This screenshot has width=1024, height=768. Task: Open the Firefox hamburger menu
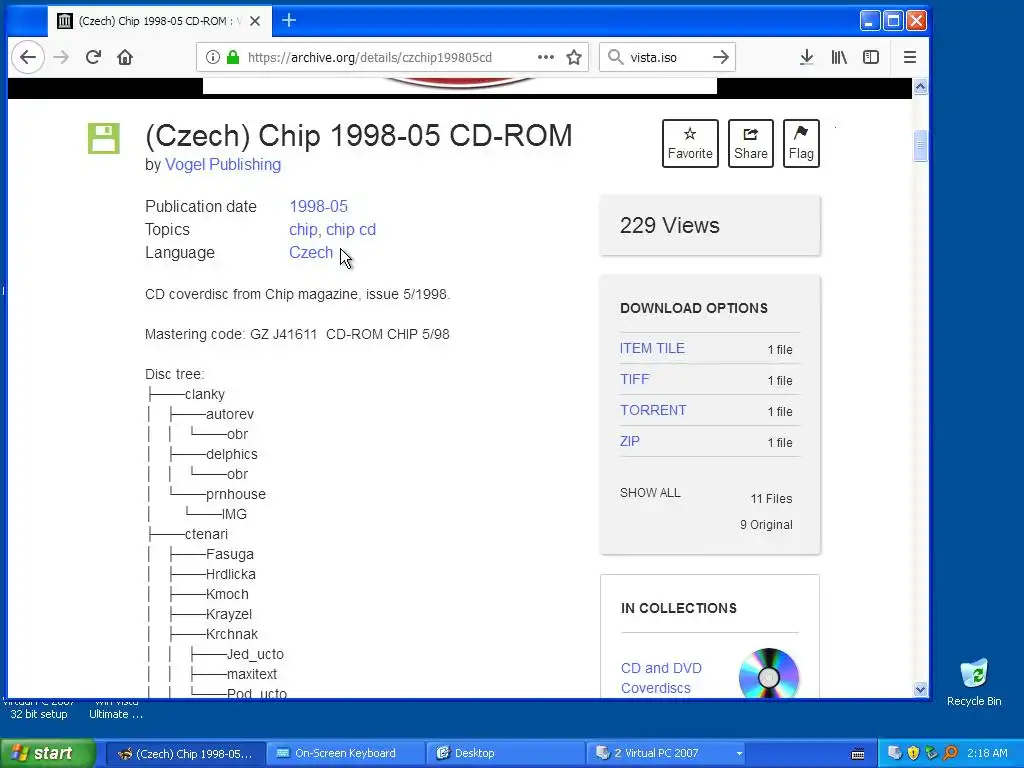pyautogui.click(x=910, y=57)
